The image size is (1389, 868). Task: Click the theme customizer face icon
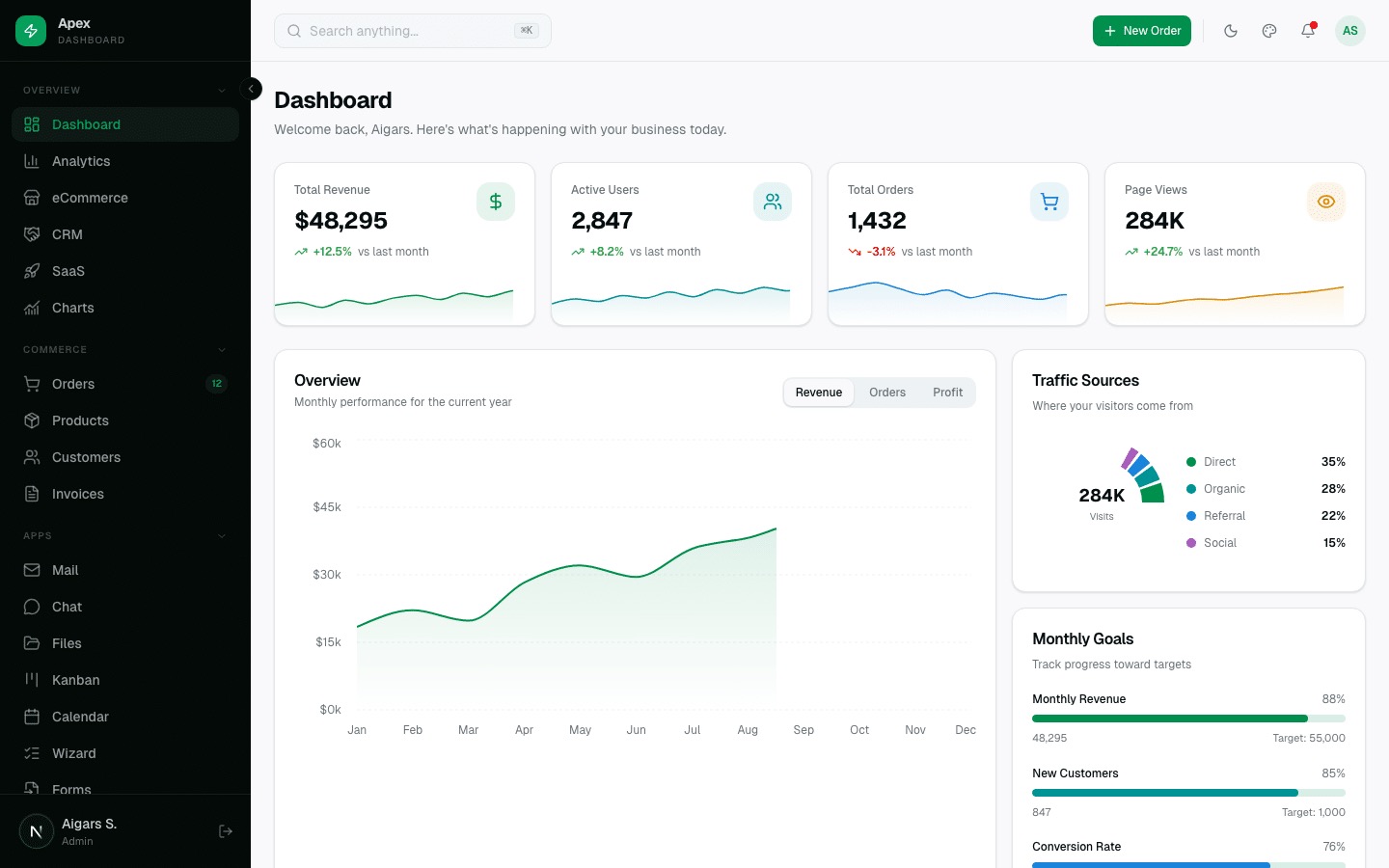tap(1269, 31)
